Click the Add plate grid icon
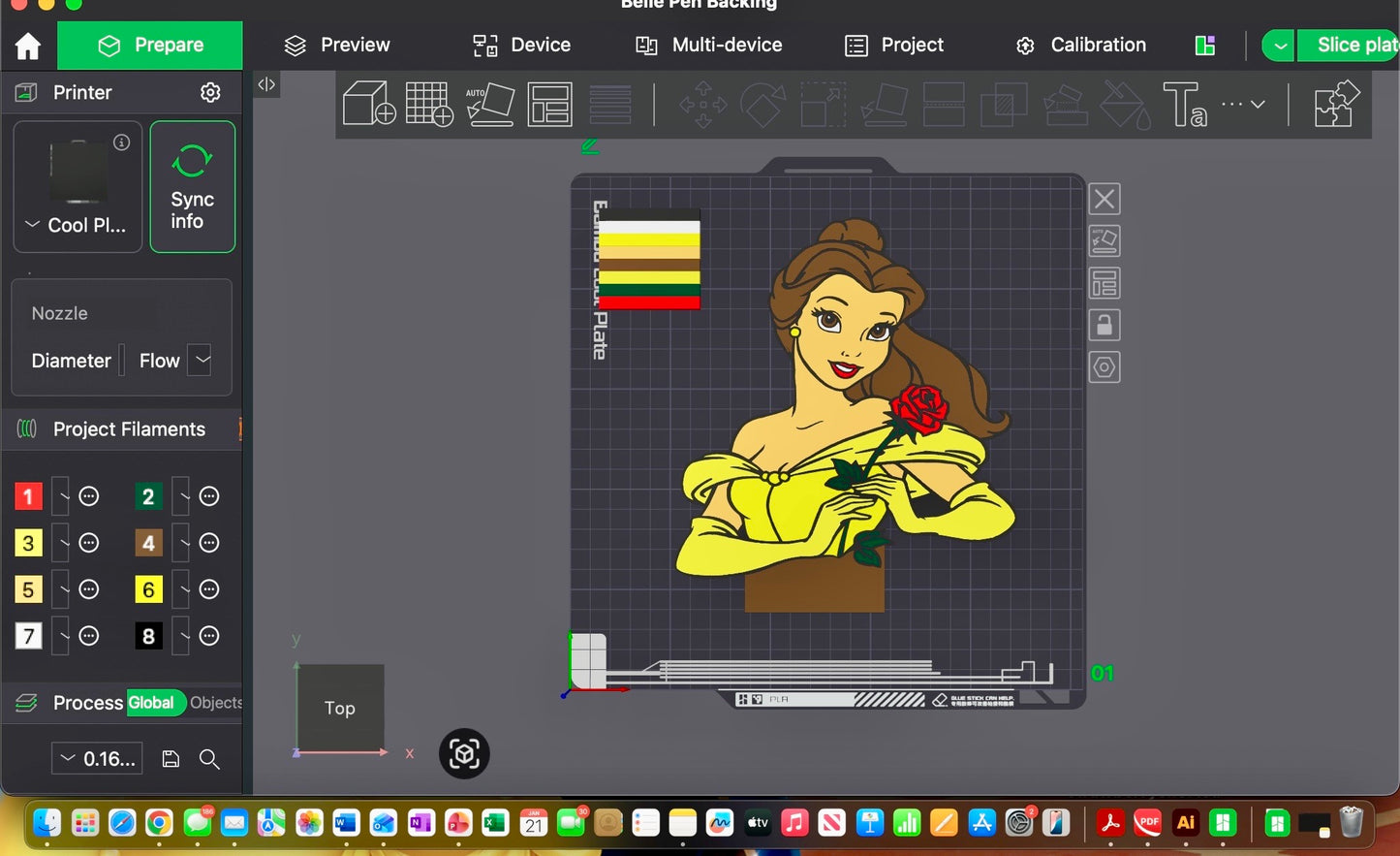Image resolution: width=1400 pixels, height=856 pixels. [429, 104]
